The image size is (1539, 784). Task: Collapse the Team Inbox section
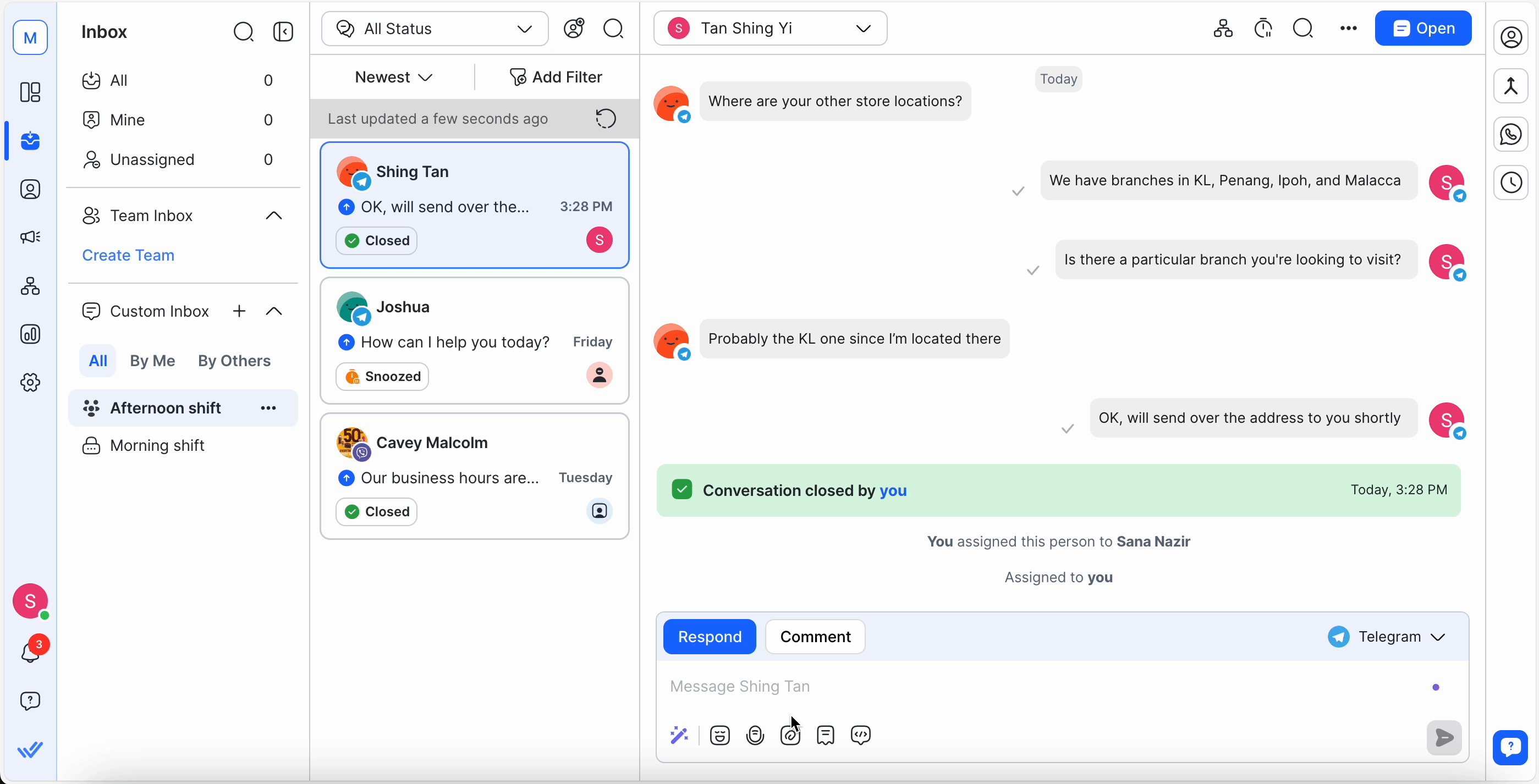click(x=273, y=216)
